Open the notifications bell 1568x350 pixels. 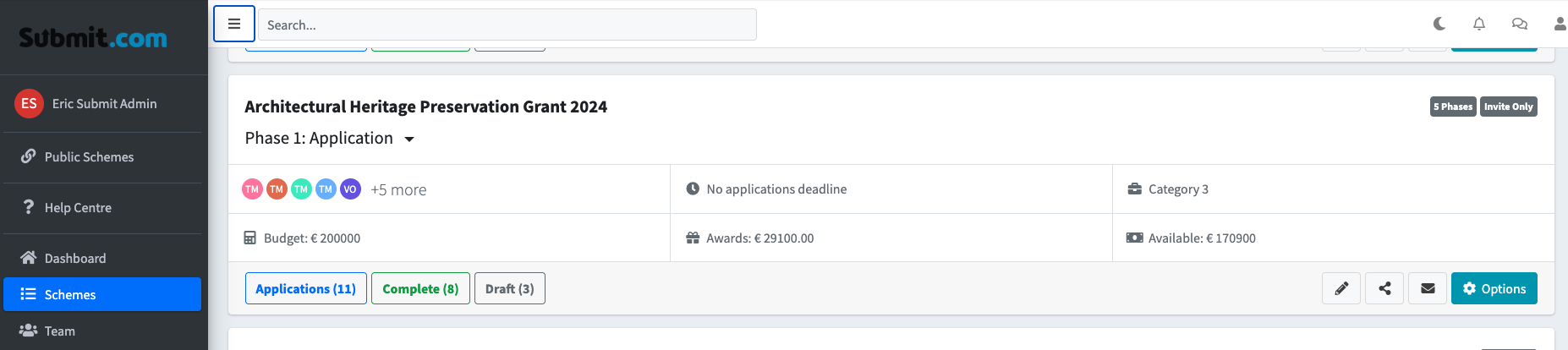coord(1479,24)
